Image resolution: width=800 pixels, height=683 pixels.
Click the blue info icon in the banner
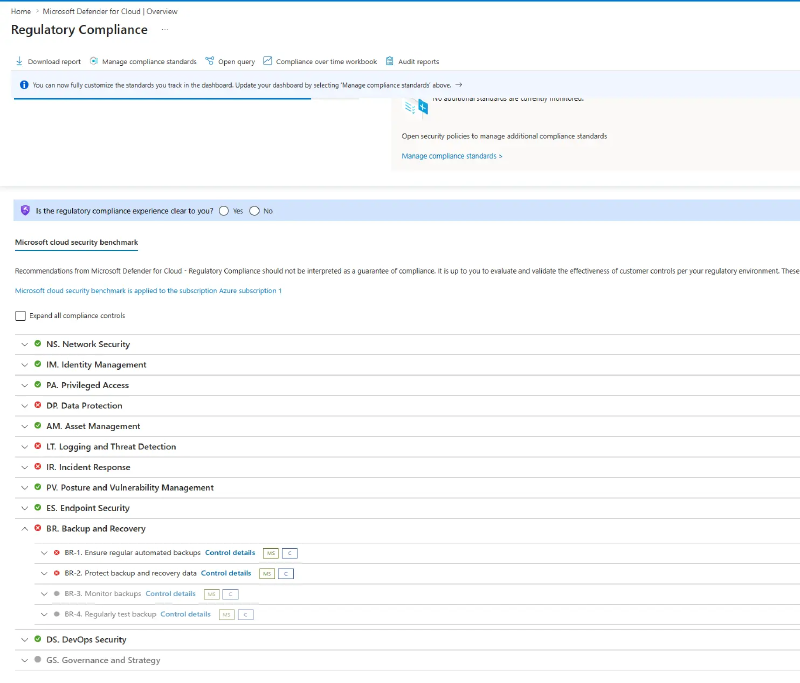(24, 85)
